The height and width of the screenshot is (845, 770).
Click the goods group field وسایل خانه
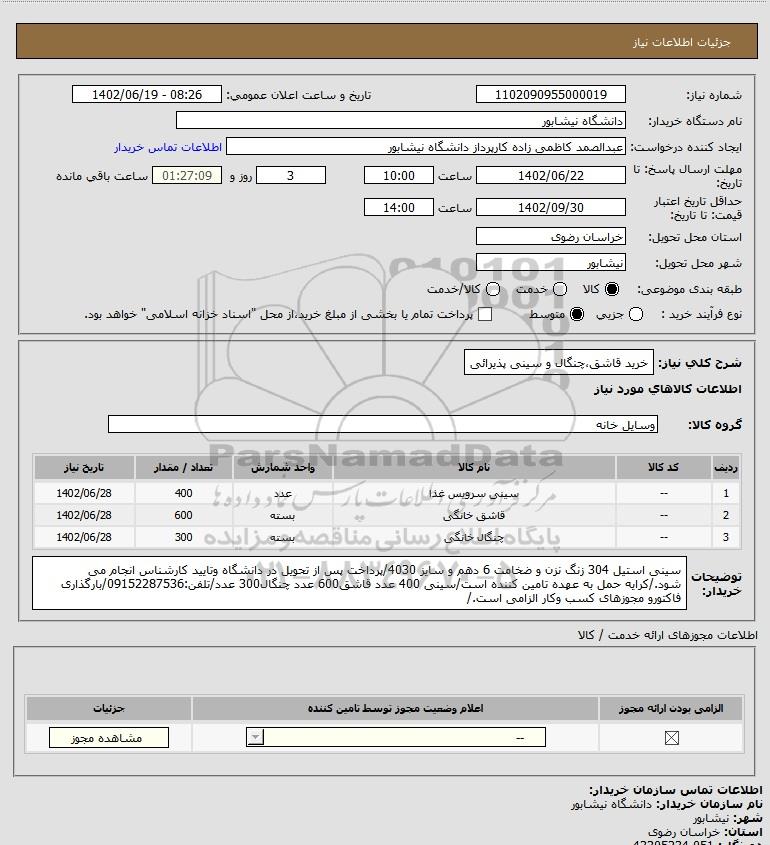tap(383, 425)
